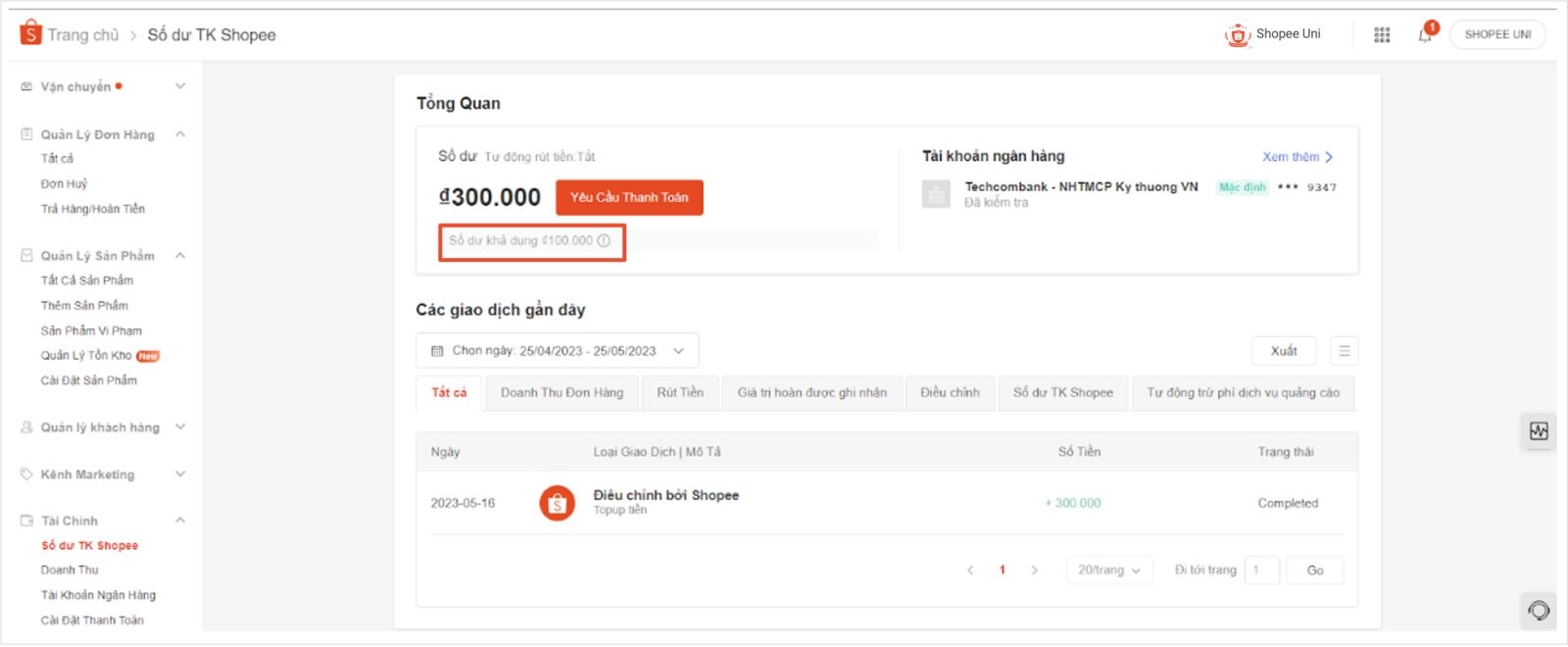Click the Xuất export button
This screenshot has height=647, width=1568.
(1284, 351)
